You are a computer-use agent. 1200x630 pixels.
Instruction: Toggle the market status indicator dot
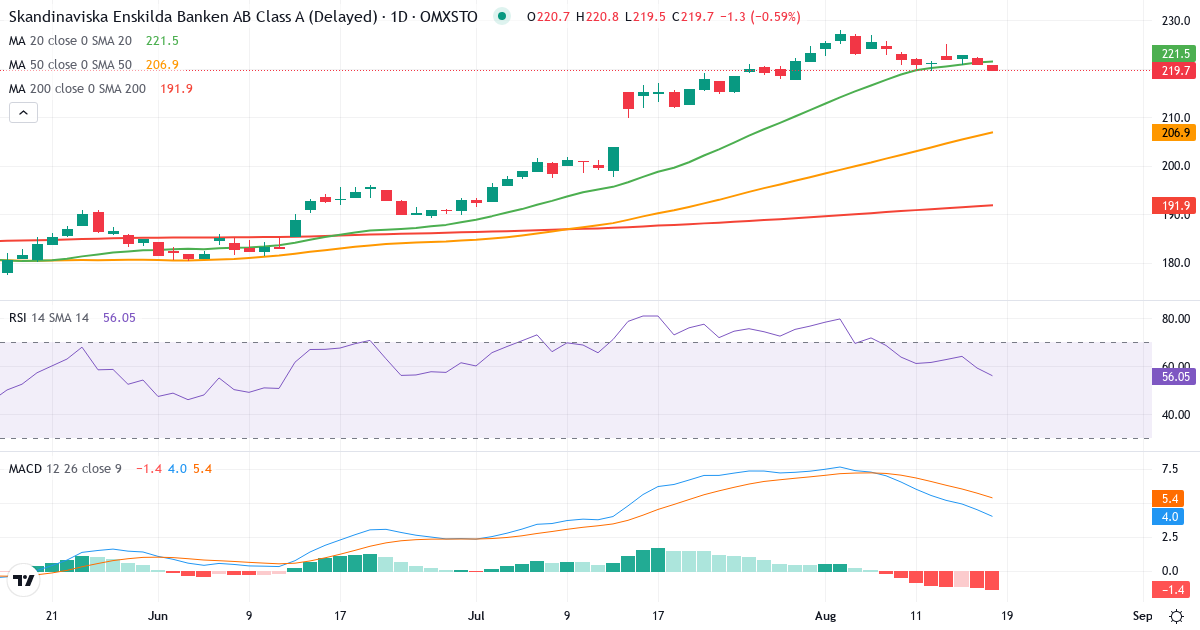pyautogui.click(x=502, y=16)
